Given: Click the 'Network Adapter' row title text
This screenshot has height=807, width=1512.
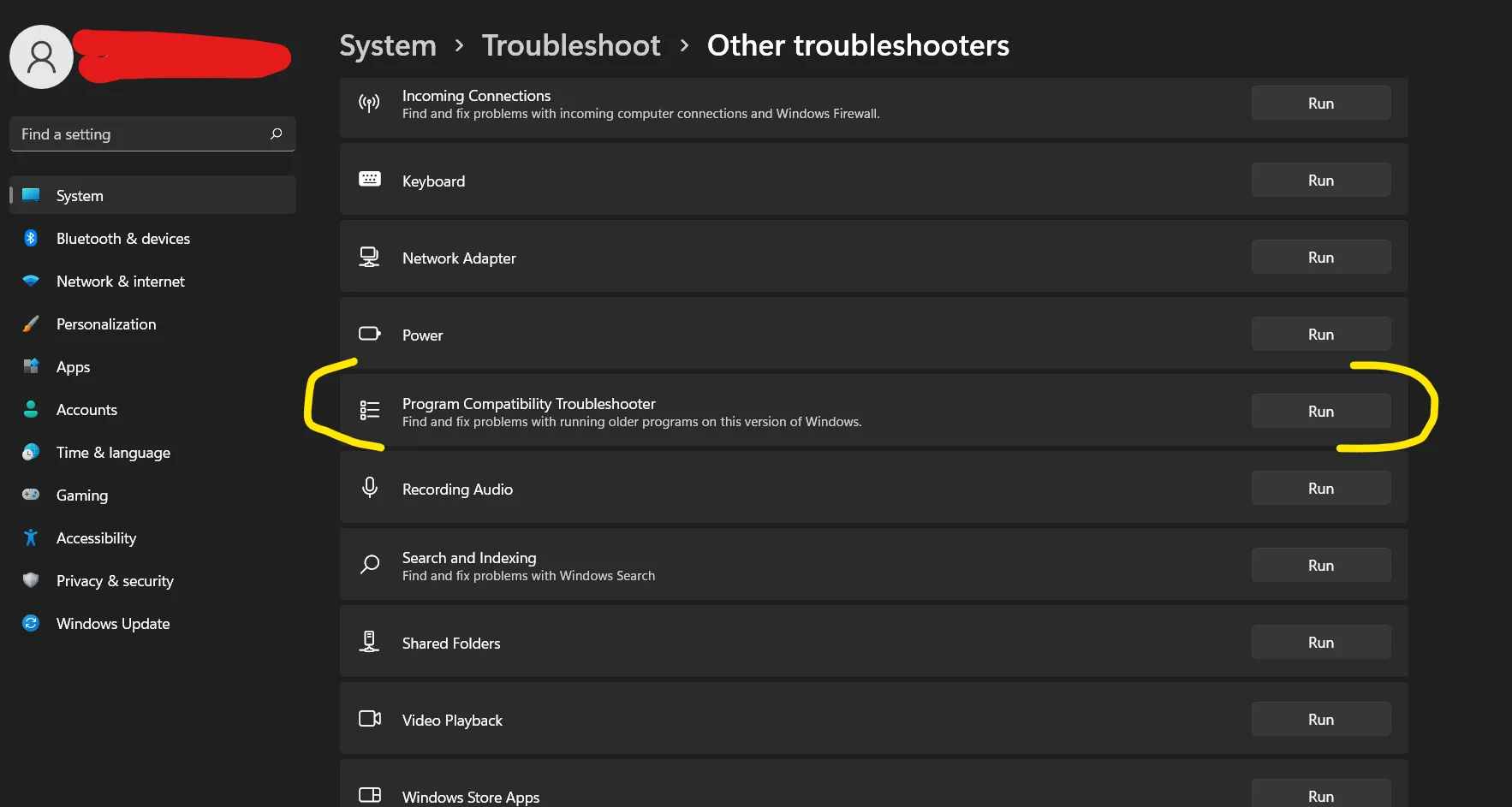Looking at the screenshot, I should pos(459,258).
